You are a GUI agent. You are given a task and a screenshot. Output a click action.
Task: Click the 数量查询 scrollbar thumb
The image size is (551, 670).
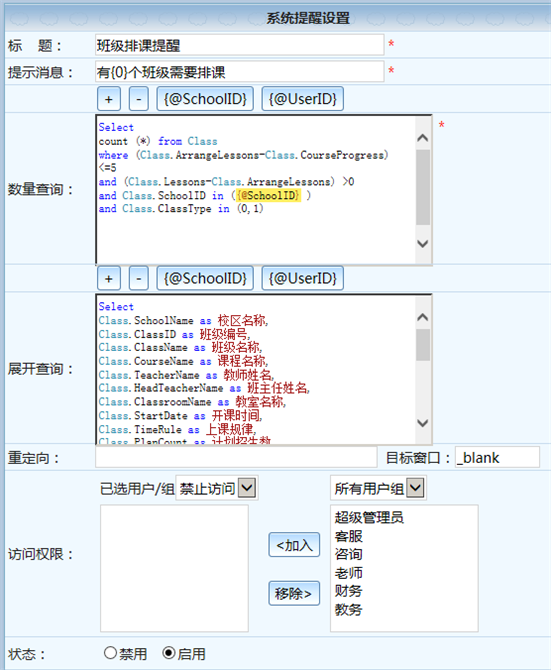[423, 187]
